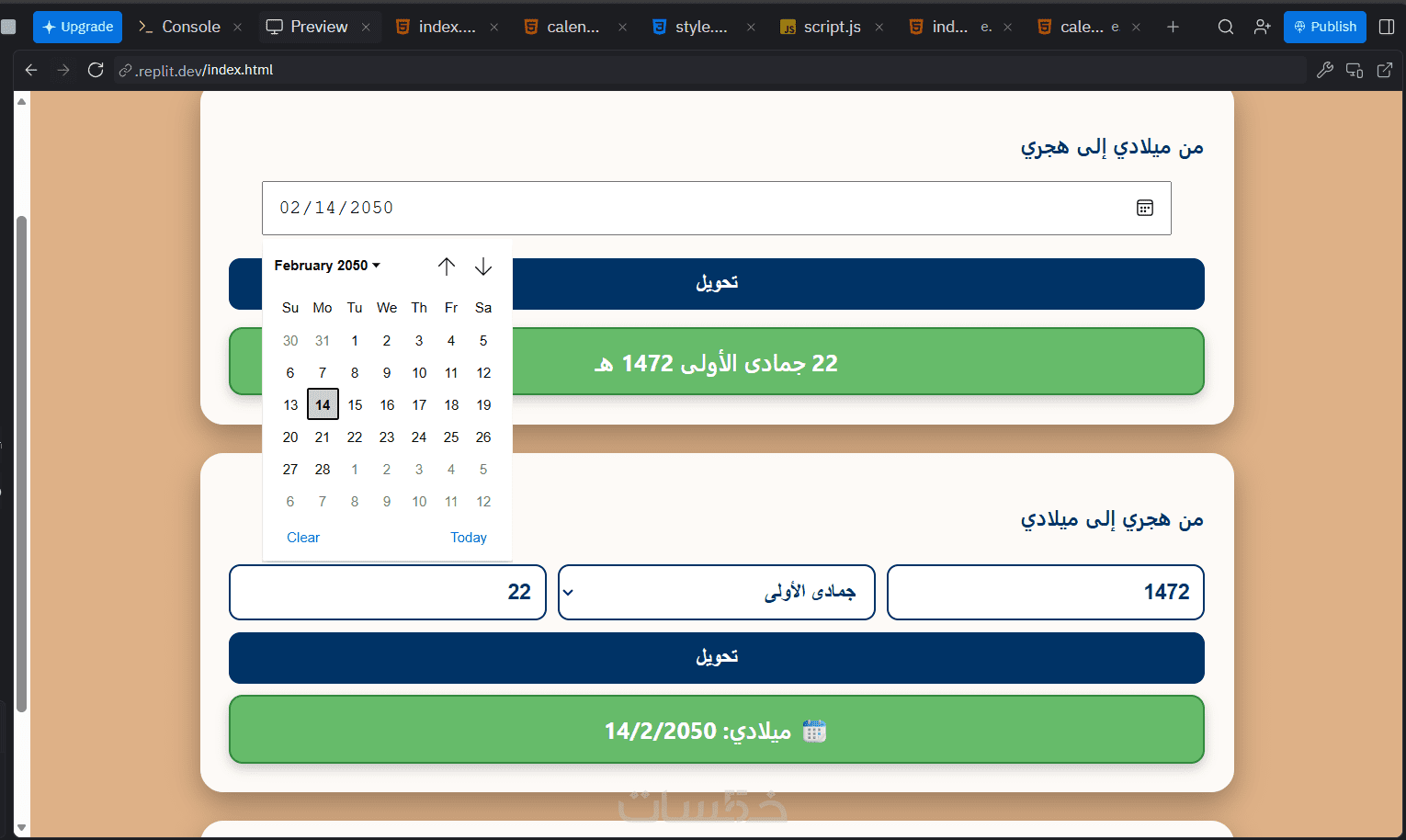The height and width of the screenshot is (840, 1406).
Task: Click the Publish button
Action: (x=1324, y=27)
